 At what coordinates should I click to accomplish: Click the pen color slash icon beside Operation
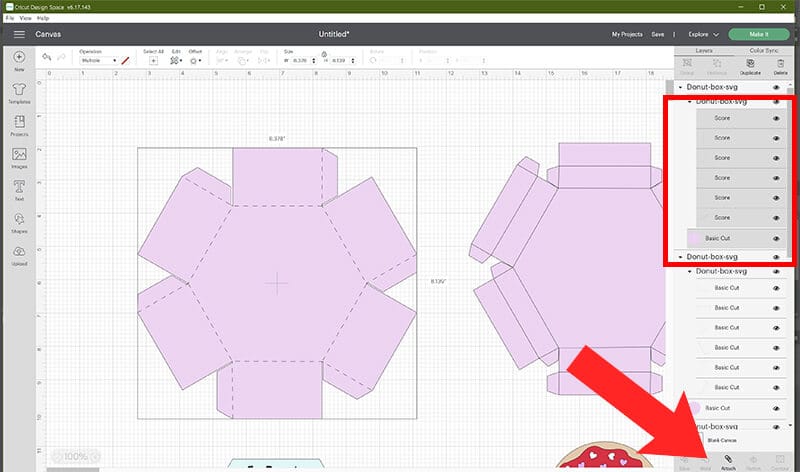[x=125, y=61]
